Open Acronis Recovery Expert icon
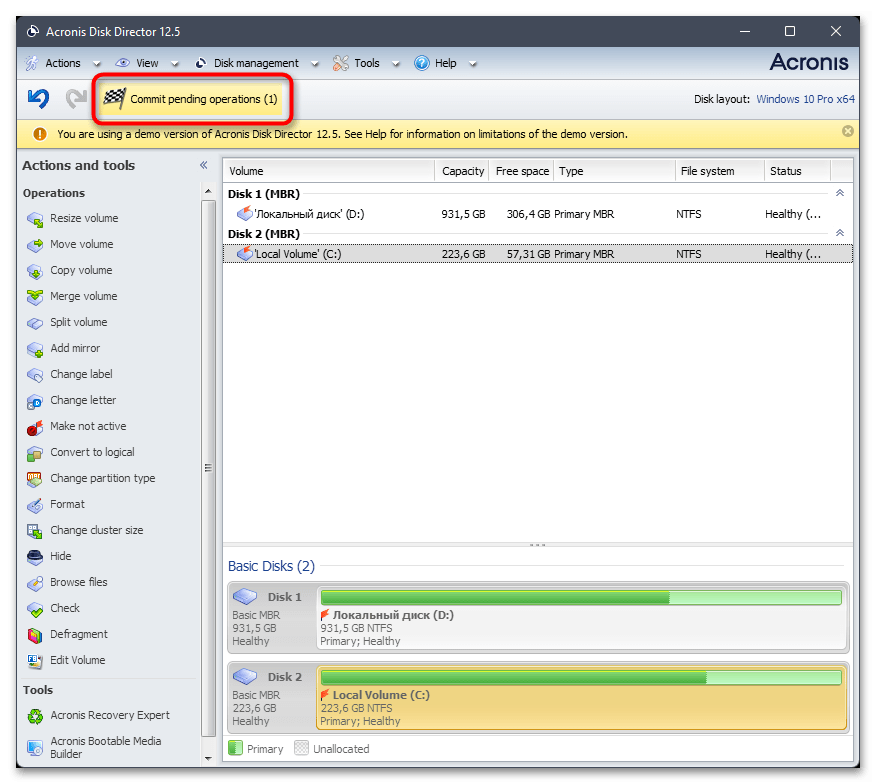Image resolution: width=876 pixels, height=784 pixels. [34, 716]
